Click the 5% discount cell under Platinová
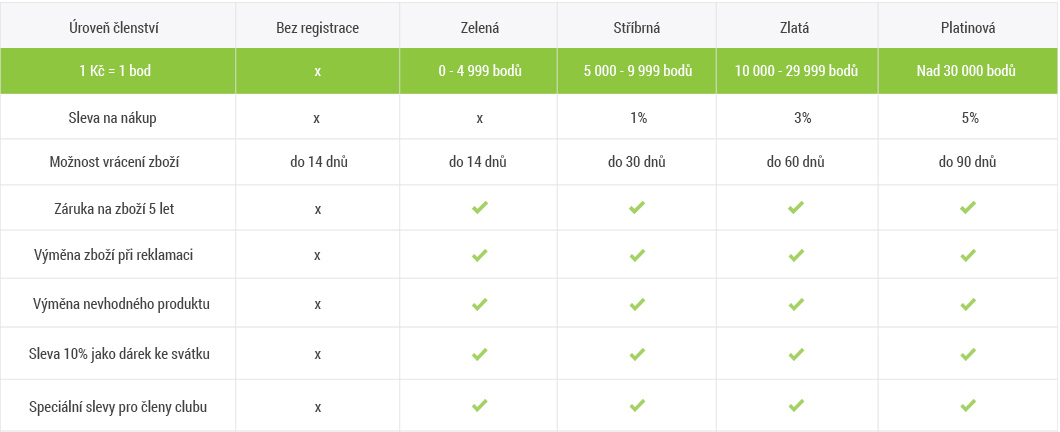The width and height of the screenshot is (1060, 432). pyautogui.click(x=967, y=118)
